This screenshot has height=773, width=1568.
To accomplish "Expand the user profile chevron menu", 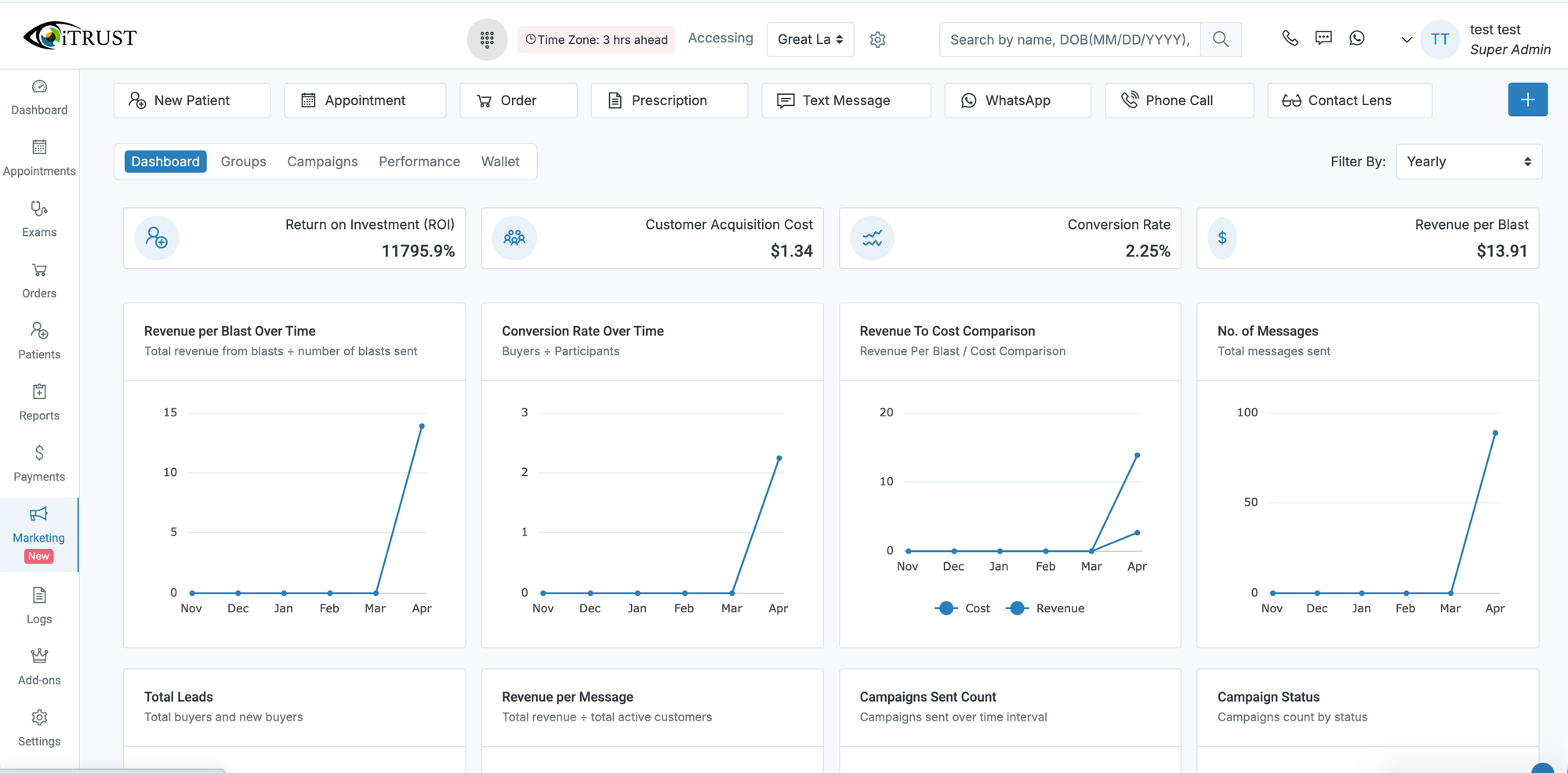I will point(1406,40).
